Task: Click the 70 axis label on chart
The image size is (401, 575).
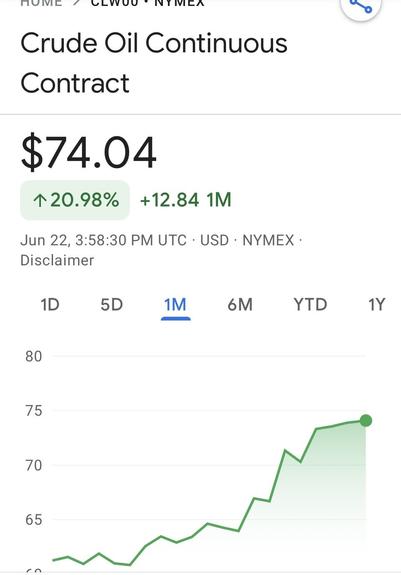Action: [x=33, y=466]
